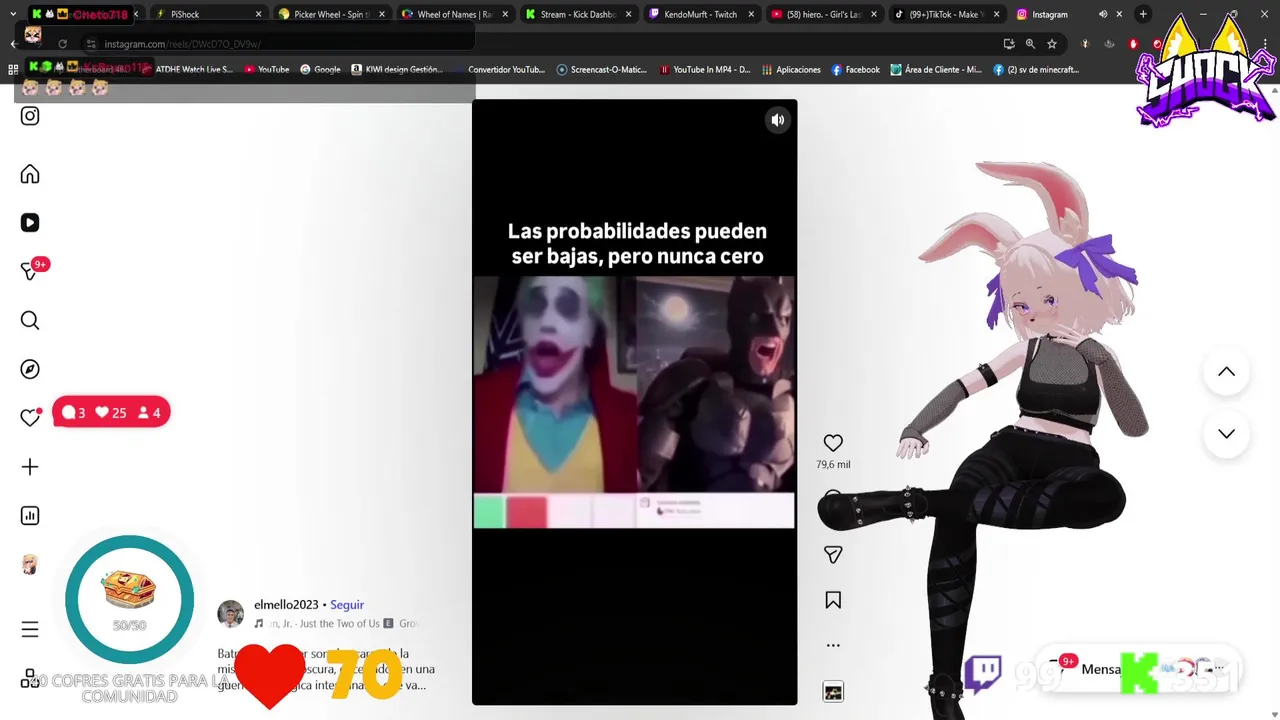Save the reel with bookmark icon

tap(833, 600)
